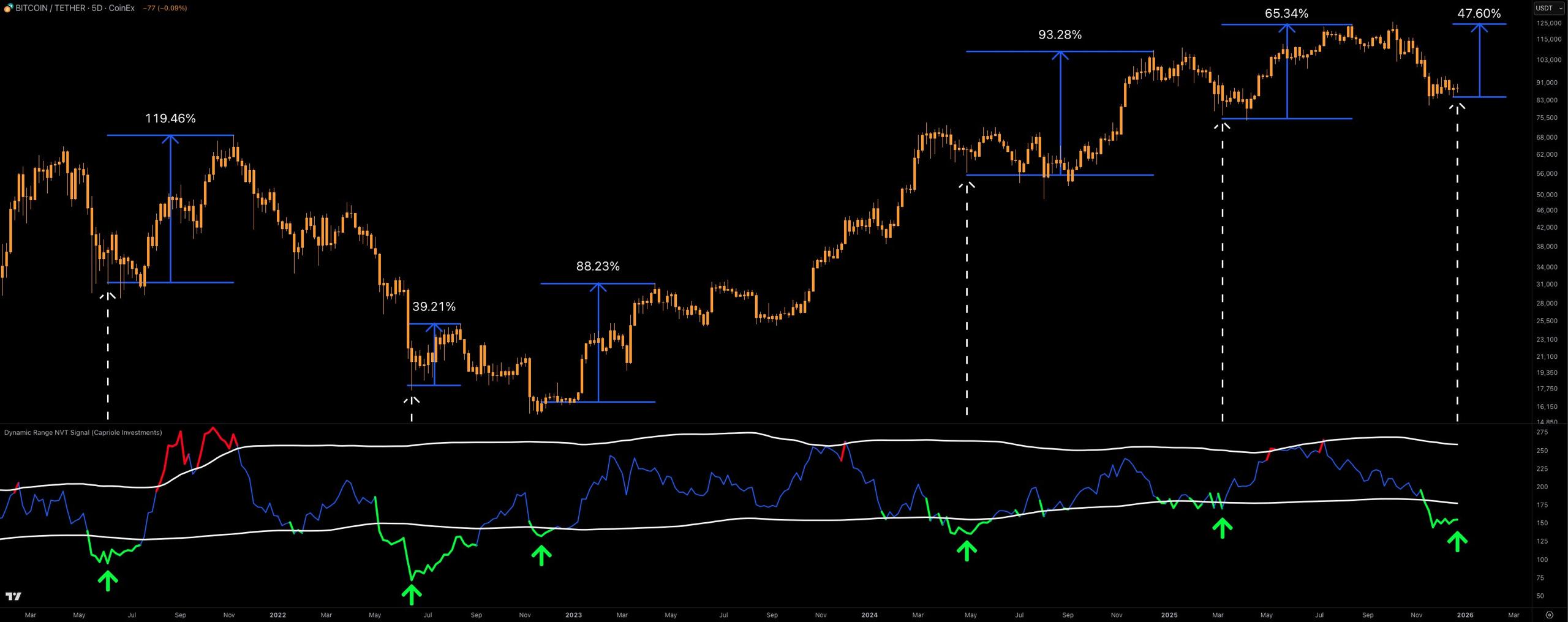Select the green arrow near May 2024

[967, 551]
